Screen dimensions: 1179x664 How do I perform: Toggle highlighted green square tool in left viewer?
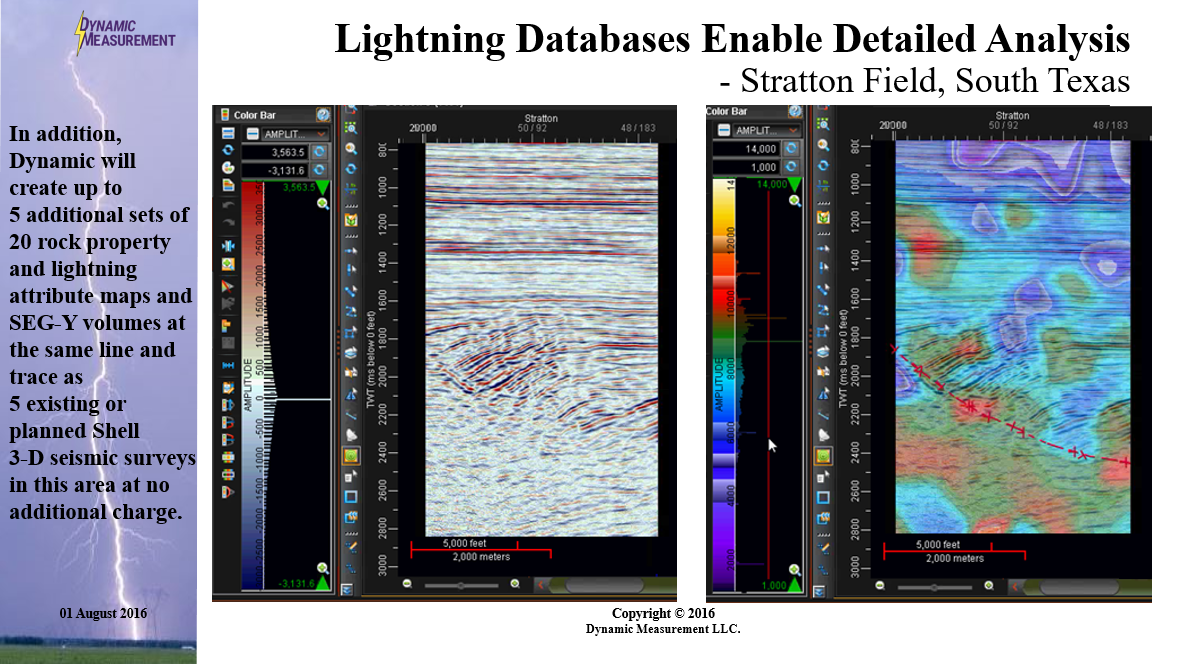coord(350,456)
